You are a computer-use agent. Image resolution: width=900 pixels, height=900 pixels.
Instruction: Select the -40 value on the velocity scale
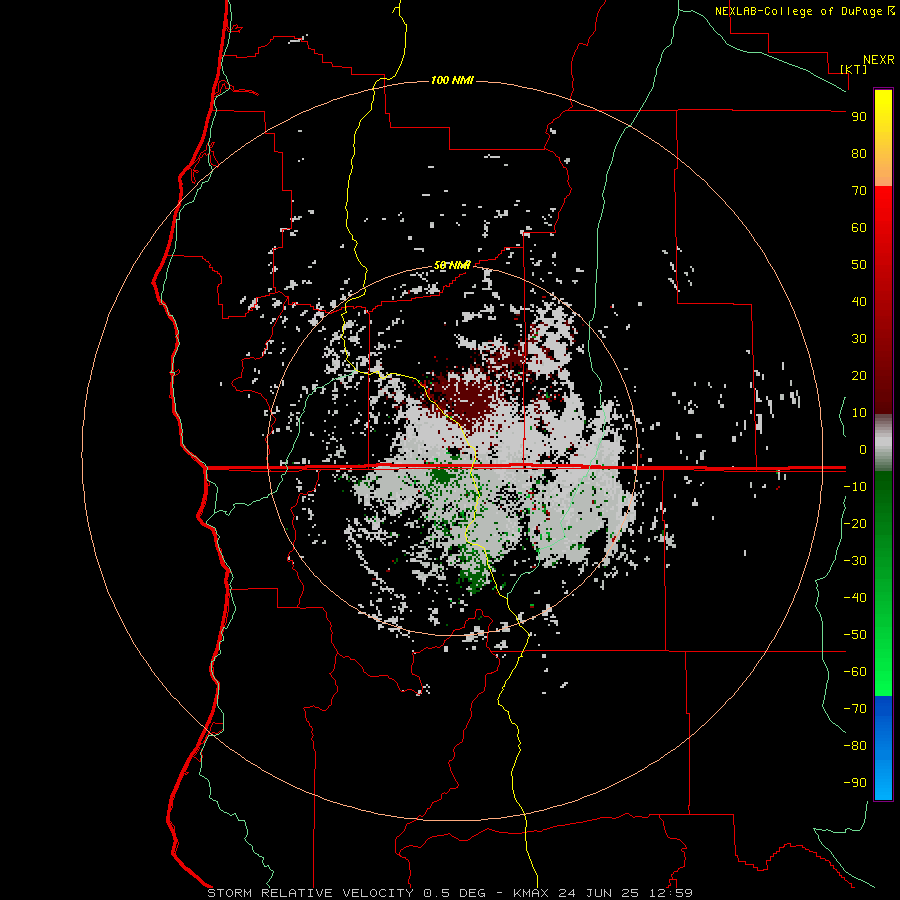coord(855,598)
